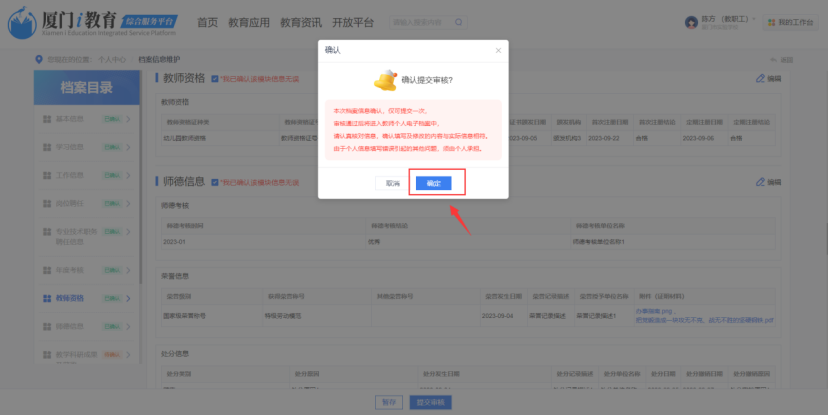Open the 教育资讯 menu
Screen dimensions: 829x416
point(299,22)
